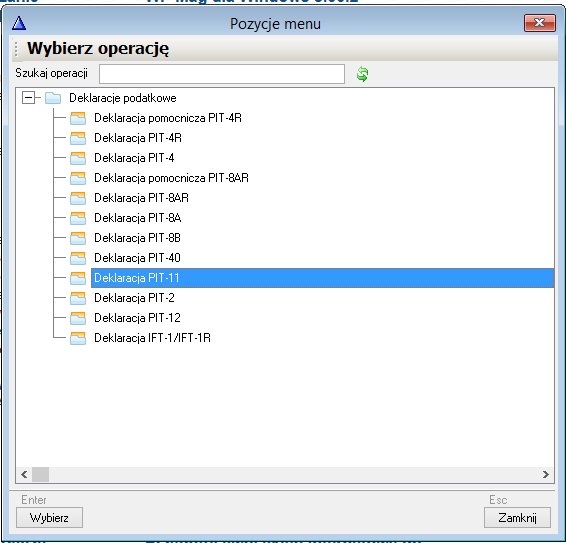
Task: Click the Zamknij button
Action: (x=517, y=518)
